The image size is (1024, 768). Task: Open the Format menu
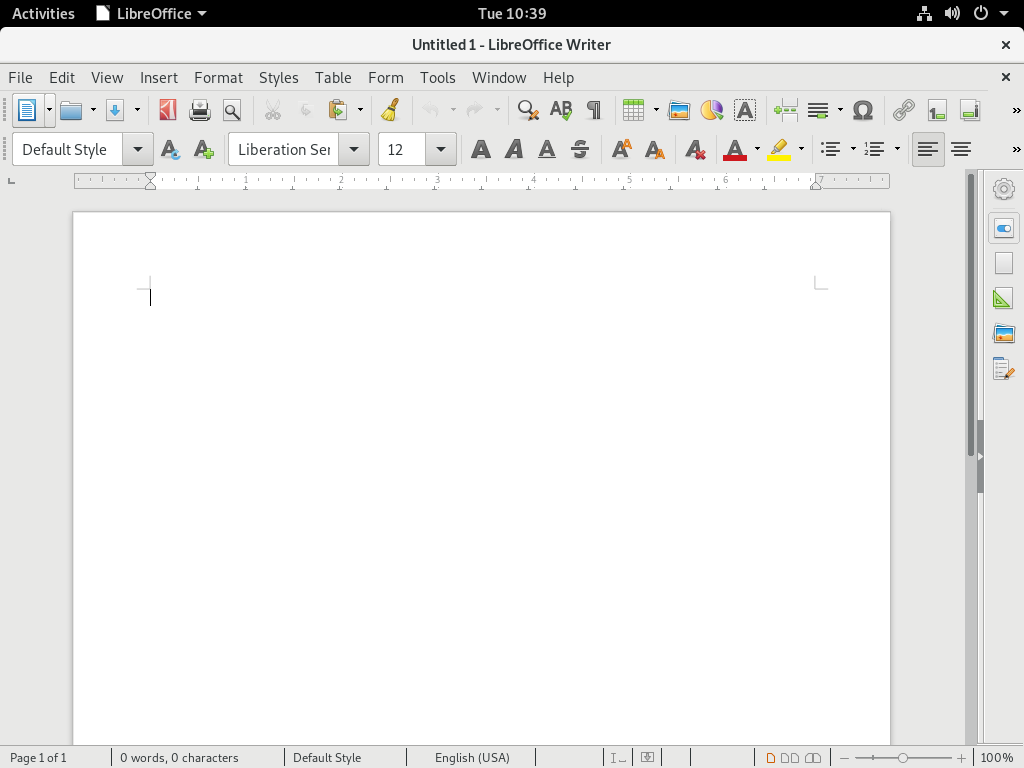pos(218,78)
